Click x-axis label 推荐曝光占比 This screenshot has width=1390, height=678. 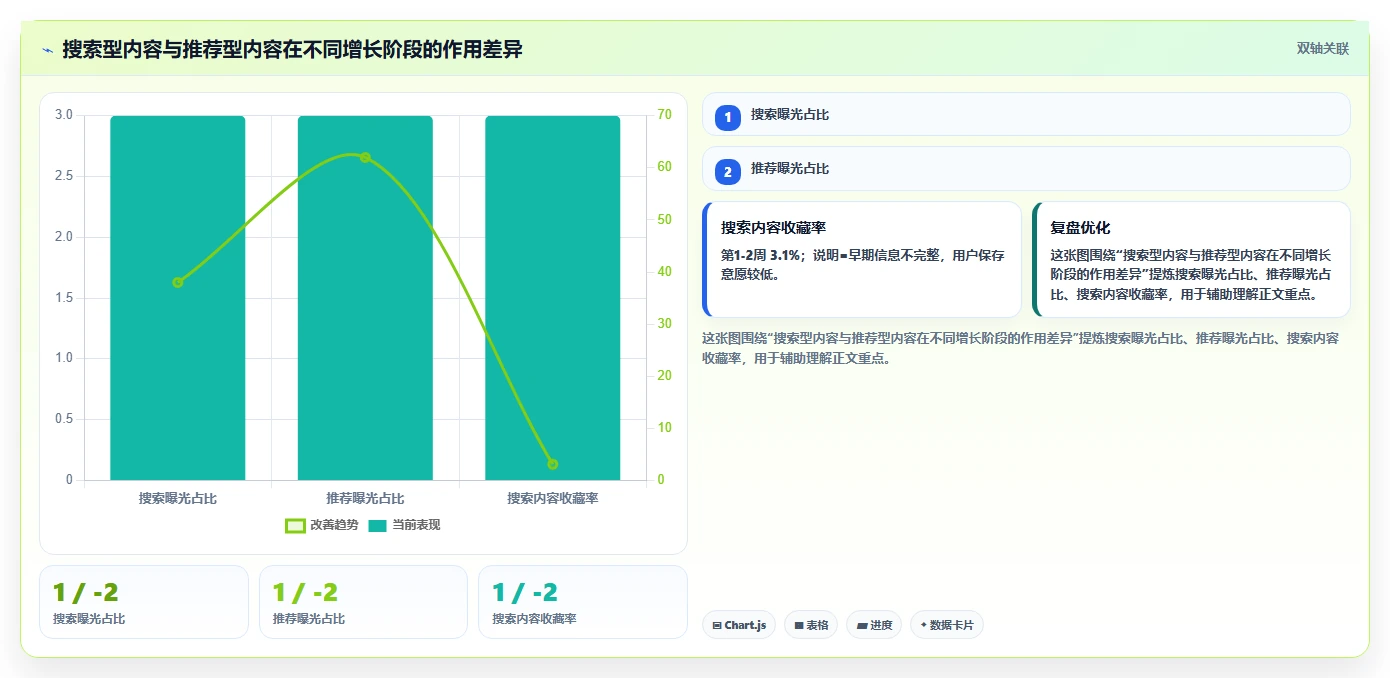(365, 498)
